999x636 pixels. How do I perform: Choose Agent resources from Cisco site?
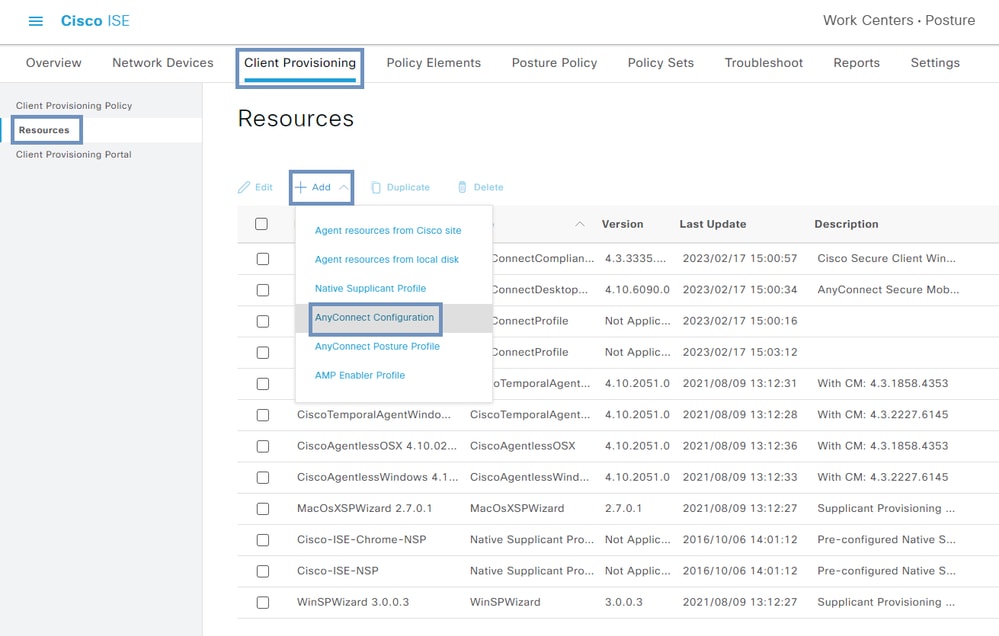(x=388, y=231)
